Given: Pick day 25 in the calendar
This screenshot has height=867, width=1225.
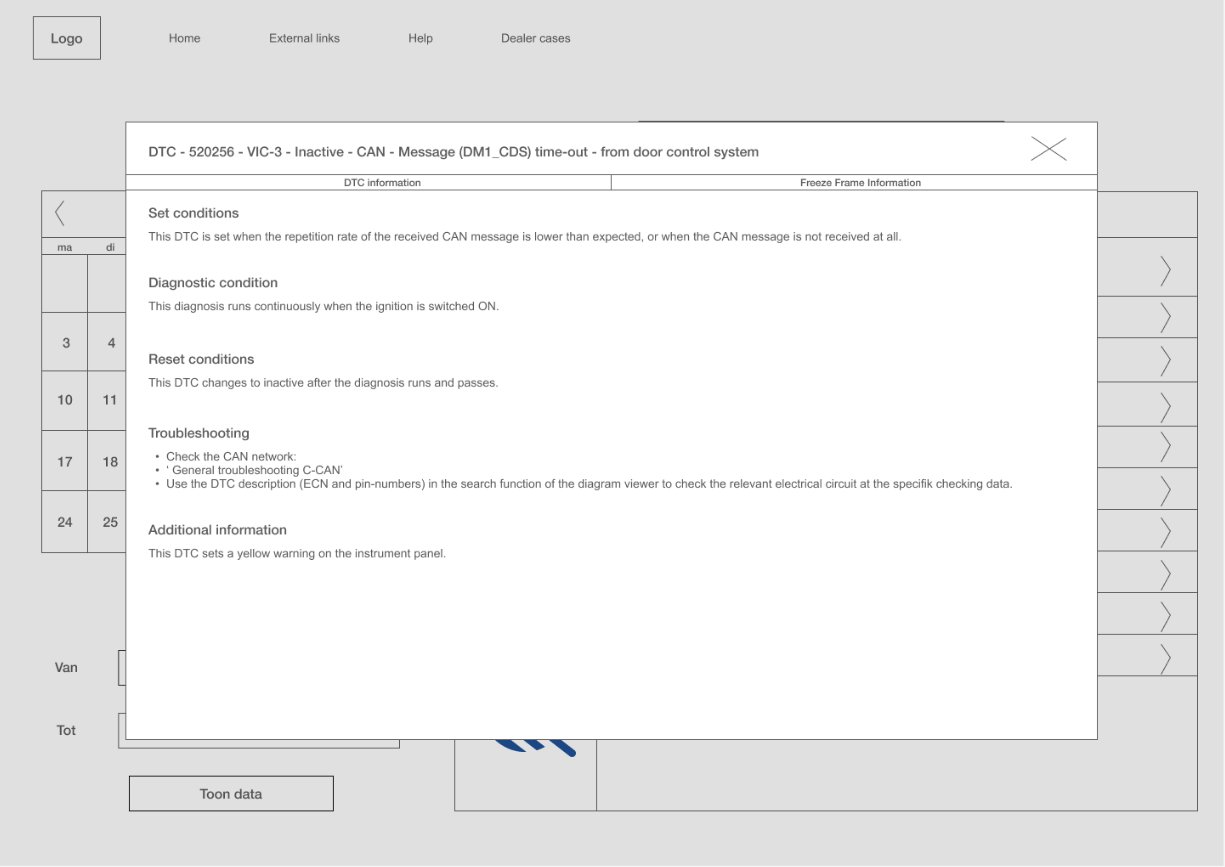Looking at the screenshot, I should coord(109,522).
